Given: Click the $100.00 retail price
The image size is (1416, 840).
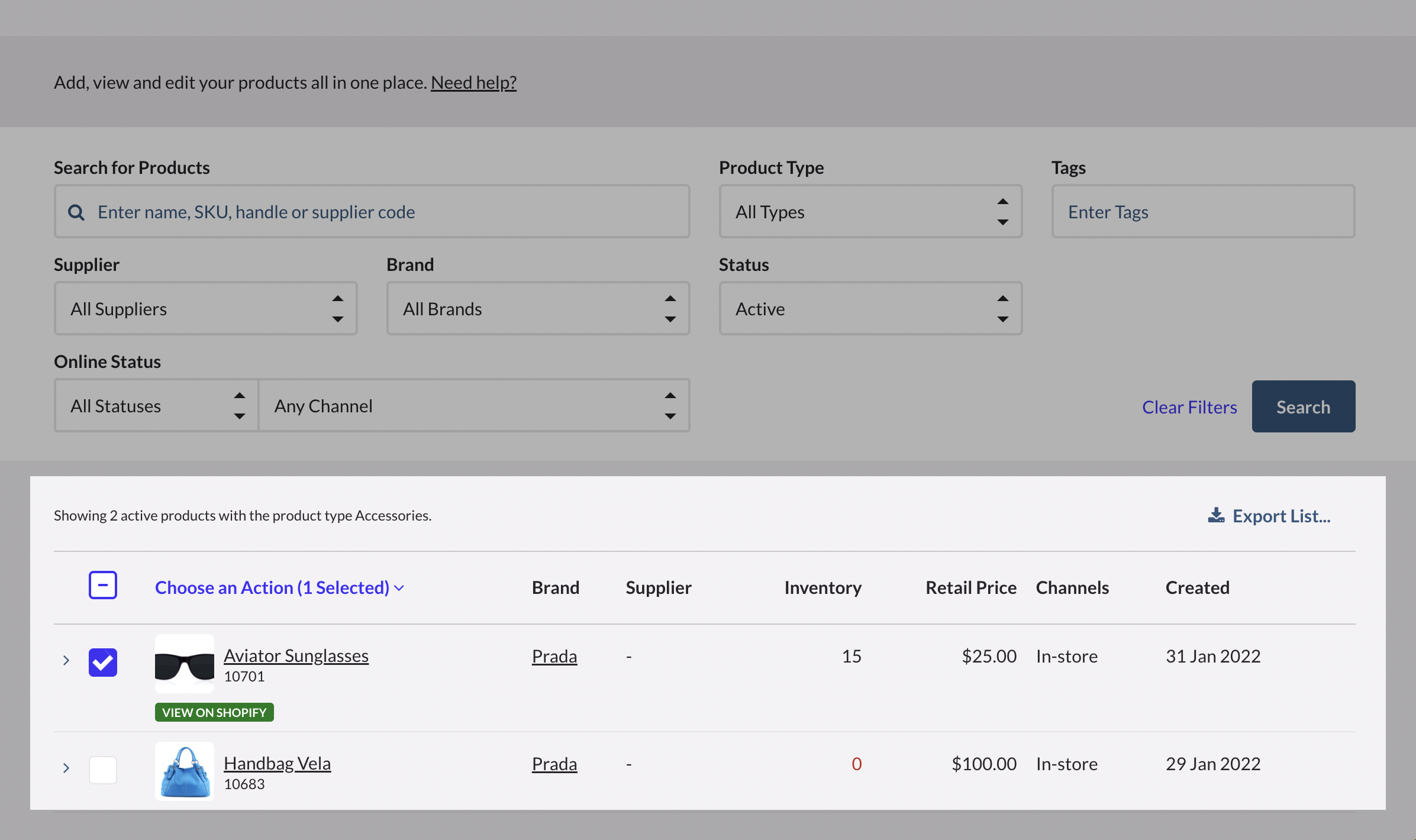Looking at the screenshot, I should click(x=984, y=764).
